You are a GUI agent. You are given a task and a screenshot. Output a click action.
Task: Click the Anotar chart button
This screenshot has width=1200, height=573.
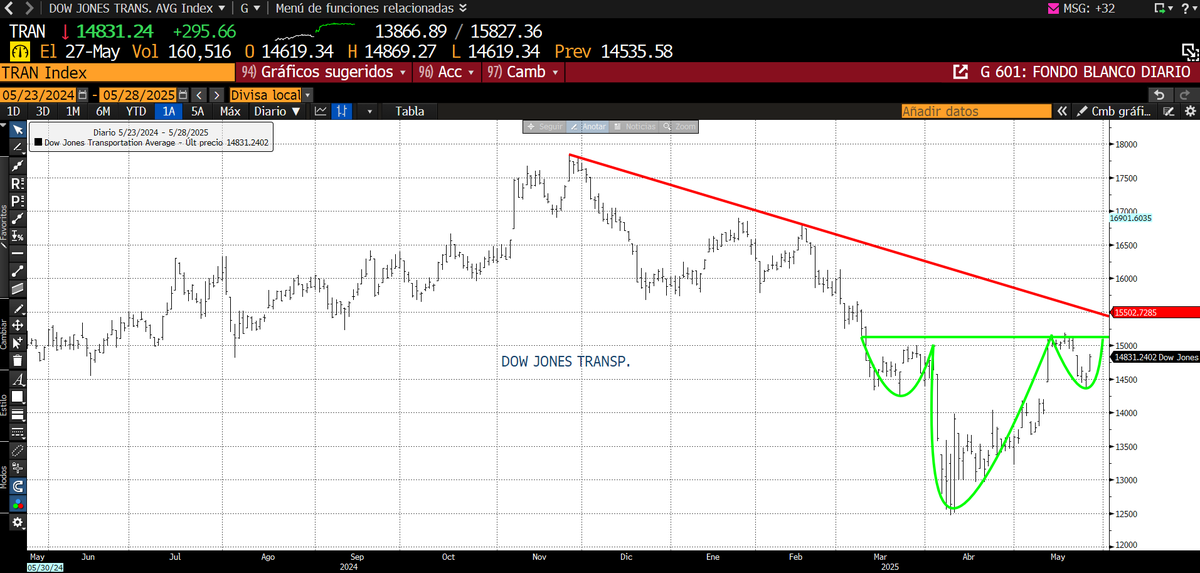[589, 127]
